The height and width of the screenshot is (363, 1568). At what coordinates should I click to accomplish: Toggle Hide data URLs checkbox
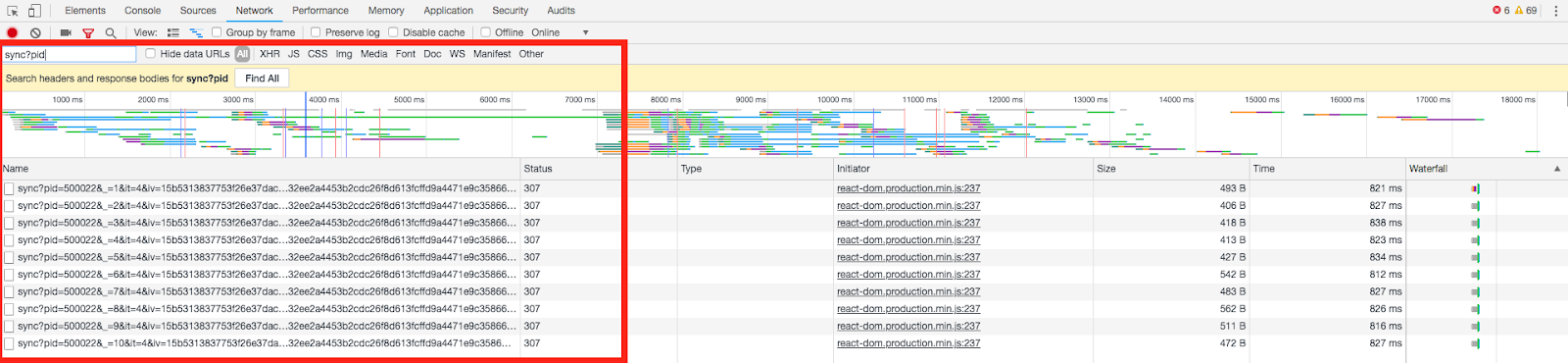click(x=151, y=54)
